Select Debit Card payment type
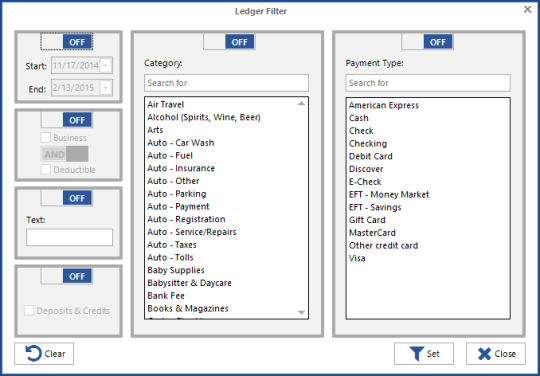This screenshot has width=540, height=376. pyautogui.click(x=428, y=156)
